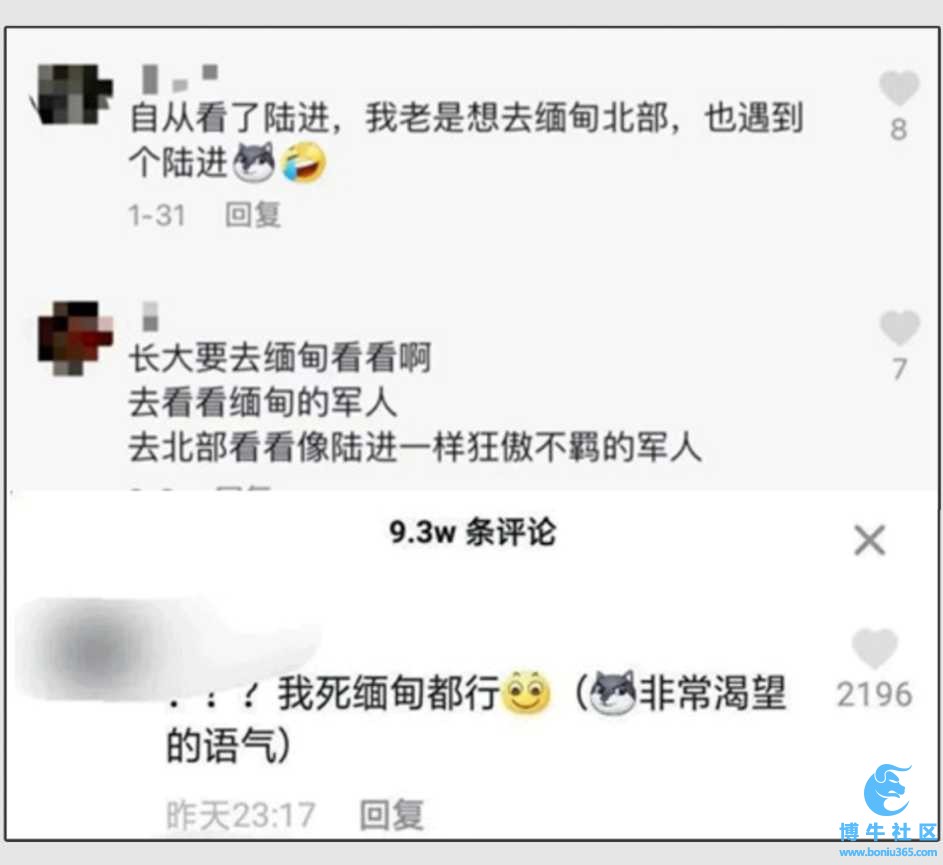Click second commenter's username above comment
Image resolution: width=943 pixels, height=865 pixels.
(x=150, y=316)
